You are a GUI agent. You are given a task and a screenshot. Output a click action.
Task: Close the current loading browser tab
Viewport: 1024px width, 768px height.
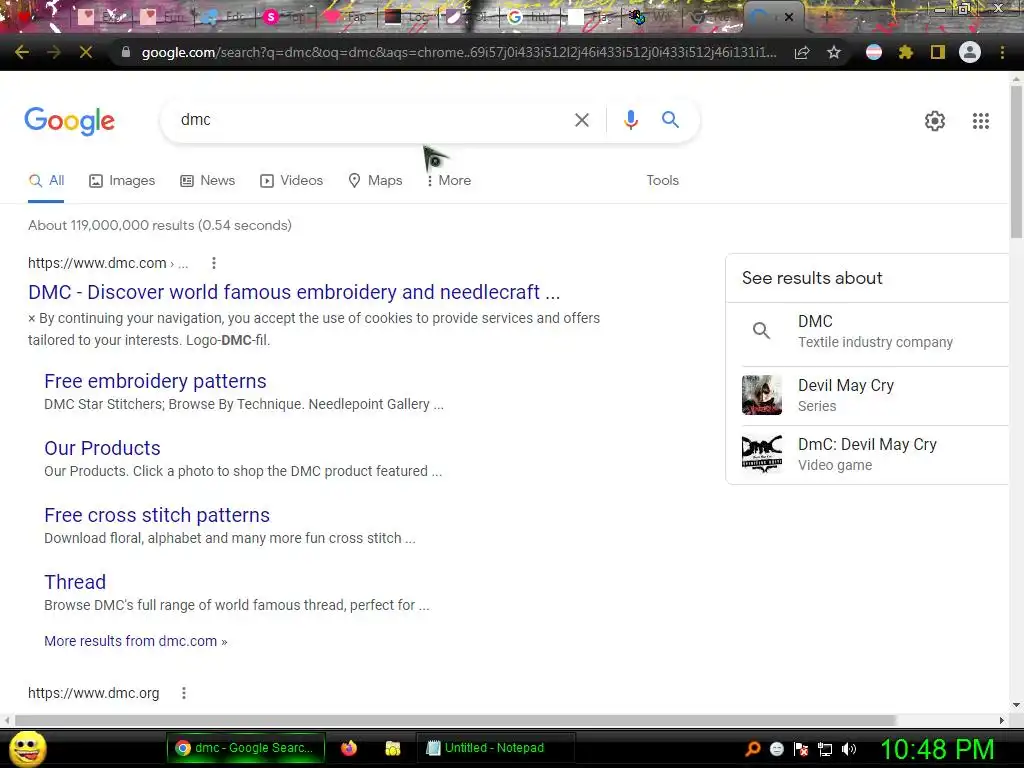(x=789, y=18)
